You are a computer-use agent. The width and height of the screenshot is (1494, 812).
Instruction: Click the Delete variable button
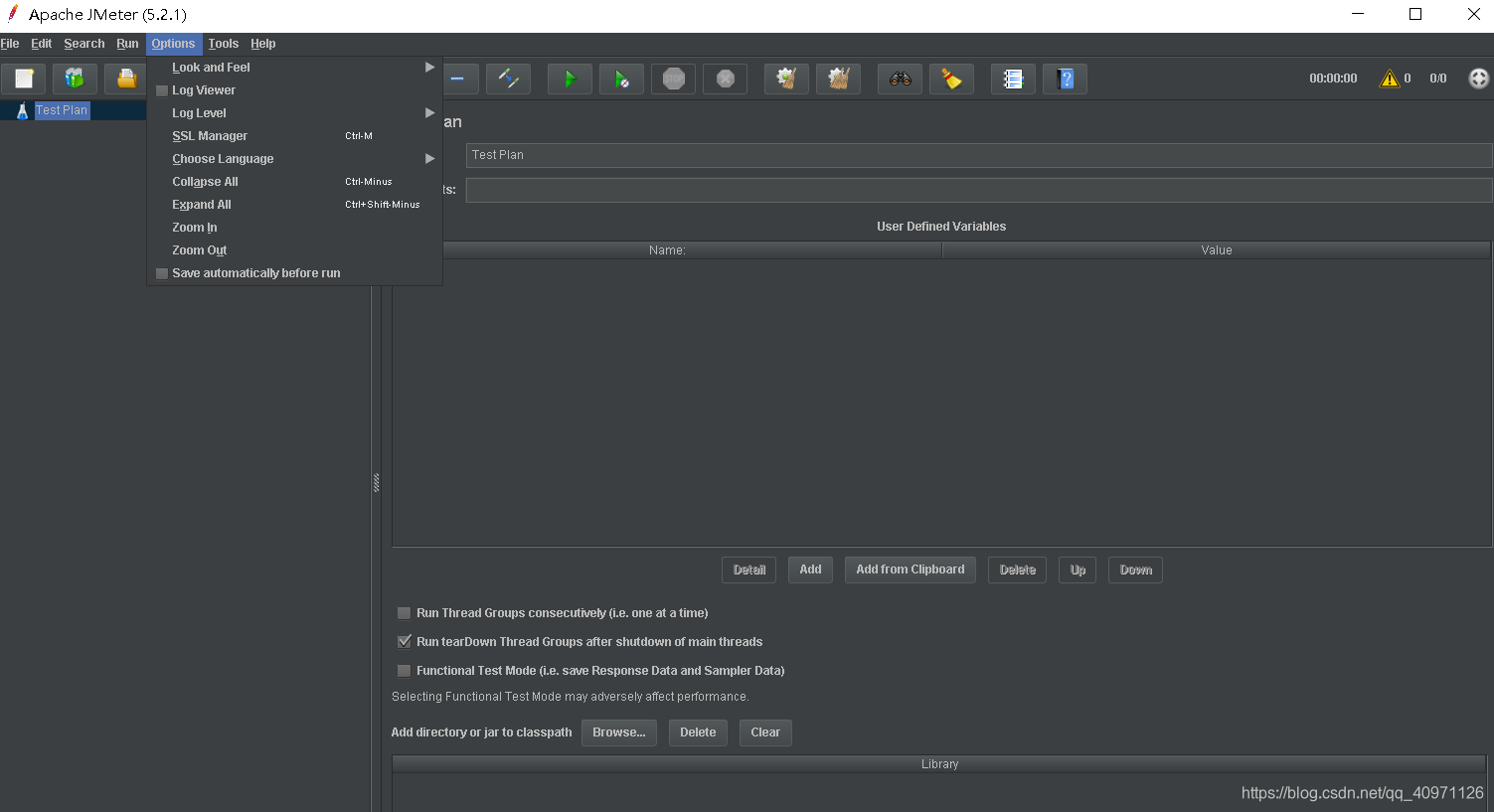click(x=1017, y=569)
